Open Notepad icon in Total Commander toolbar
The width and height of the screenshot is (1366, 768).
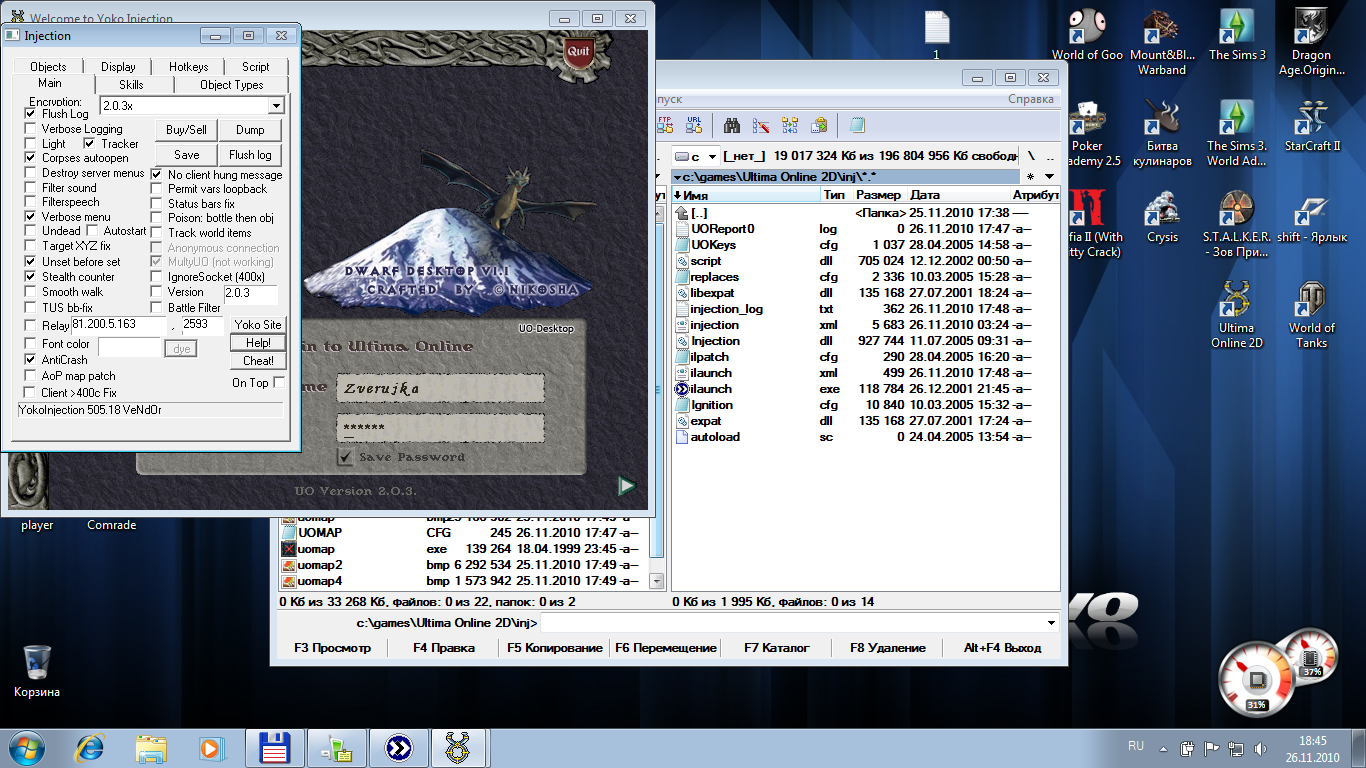[857, 125]
